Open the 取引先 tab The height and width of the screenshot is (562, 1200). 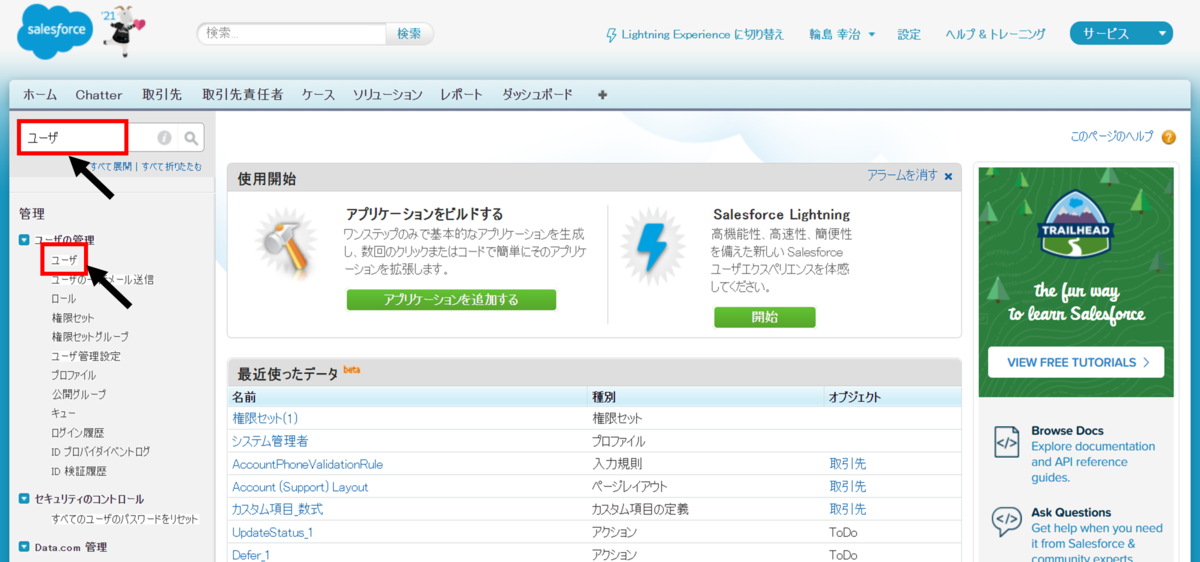tap(162, 95)
